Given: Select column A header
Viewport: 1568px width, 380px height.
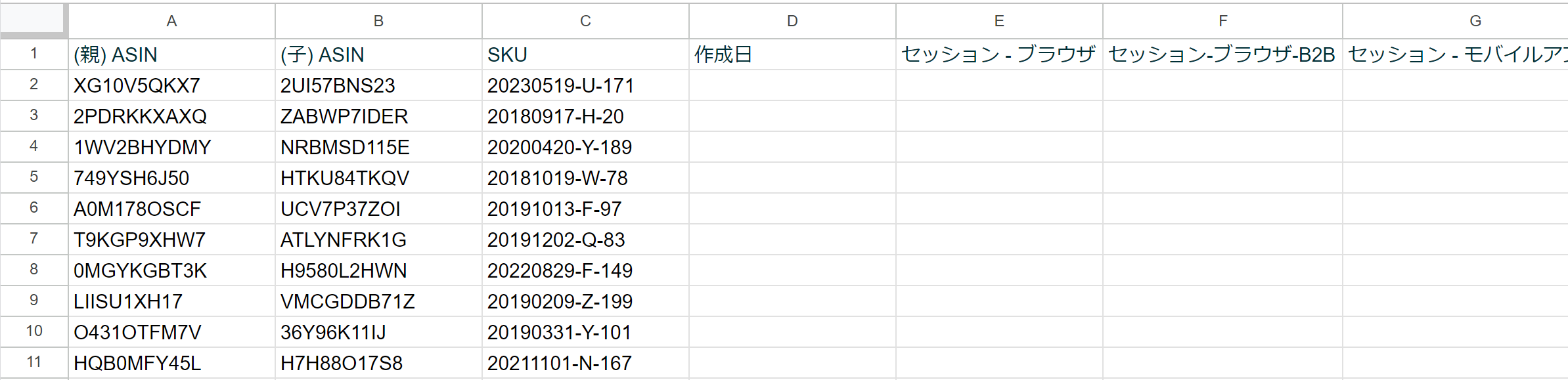Looking at the screenshot, I should [x=171, y=21].
